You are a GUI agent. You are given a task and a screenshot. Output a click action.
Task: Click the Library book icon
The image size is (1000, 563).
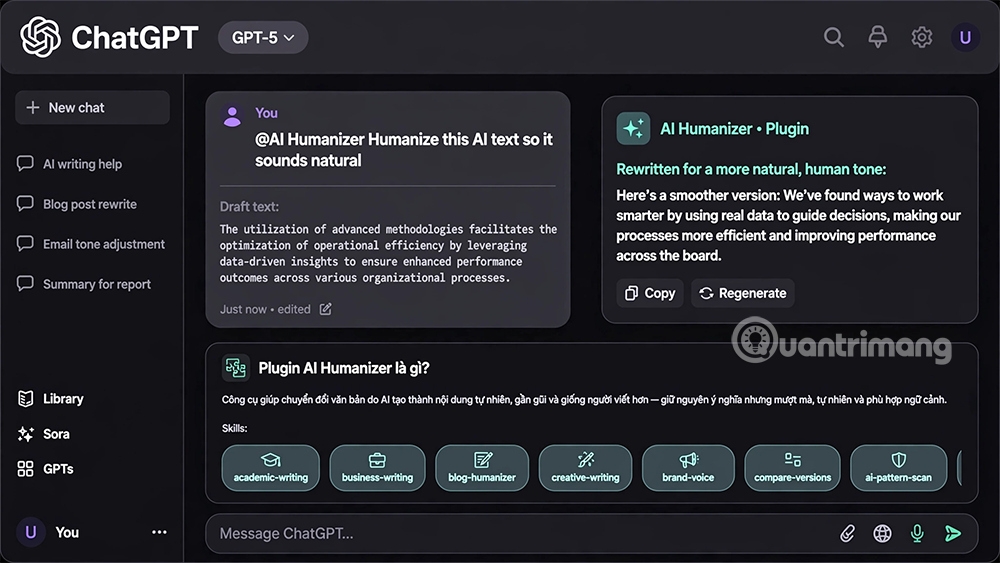click(x=26, y=398)
